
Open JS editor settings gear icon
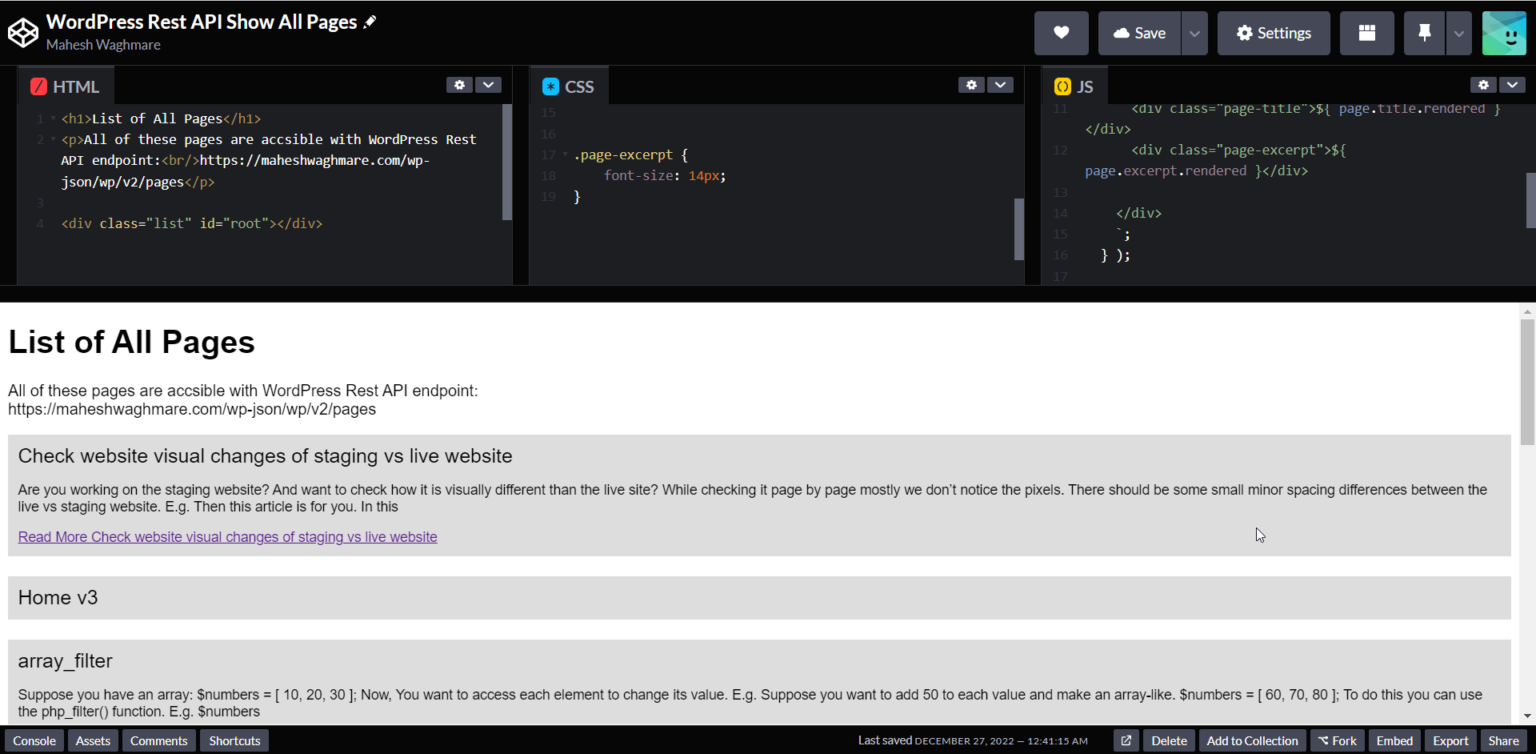click(x=1483, y=85)
